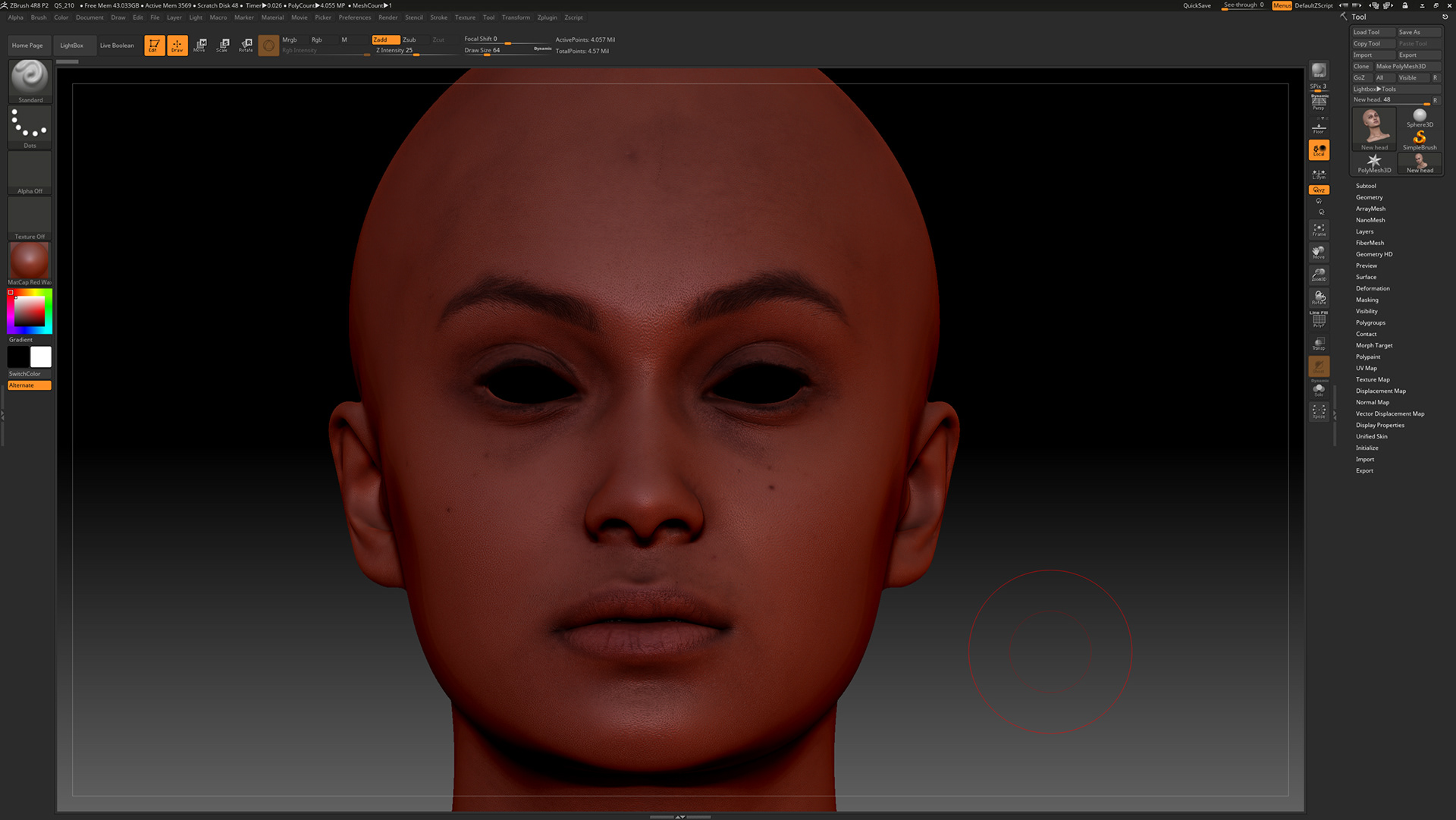1456x820 pixels.
Task: Open the Render menu
Action: point(388,17)
